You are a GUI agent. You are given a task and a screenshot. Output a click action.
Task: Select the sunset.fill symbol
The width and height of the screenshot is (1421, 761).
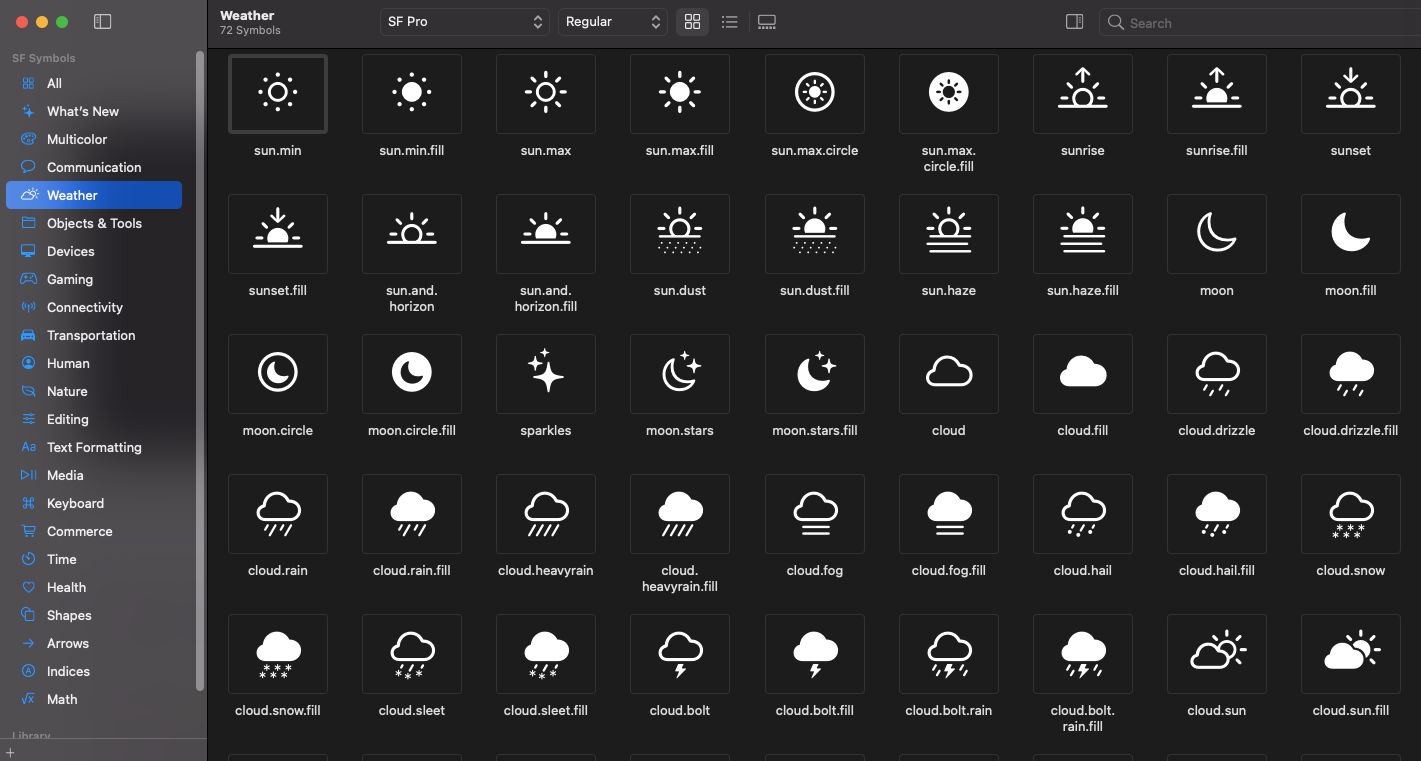(278, 234)
